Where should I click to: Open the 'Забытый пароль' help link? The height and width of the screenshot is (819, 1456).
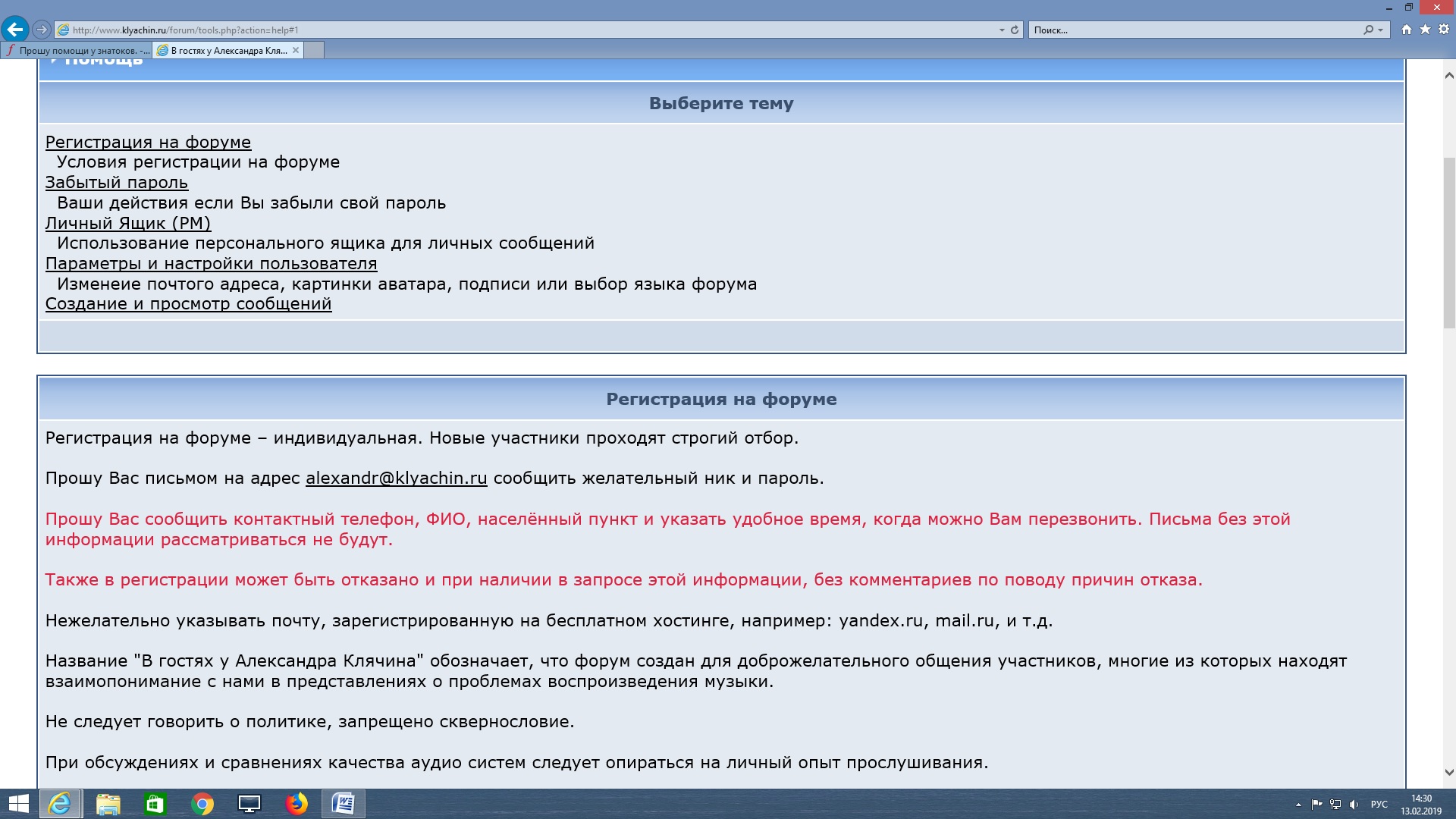coord(116,183)
